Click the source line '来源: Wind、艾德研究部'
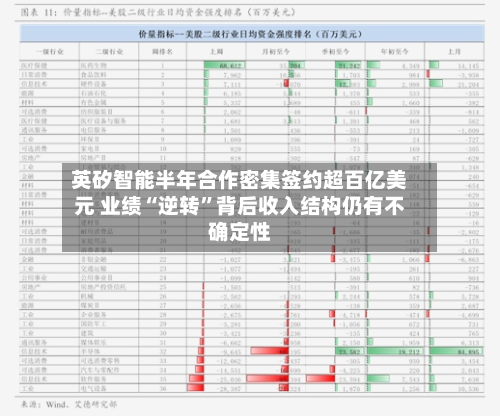This screenshot has width=500, height=416. [69, 405]
